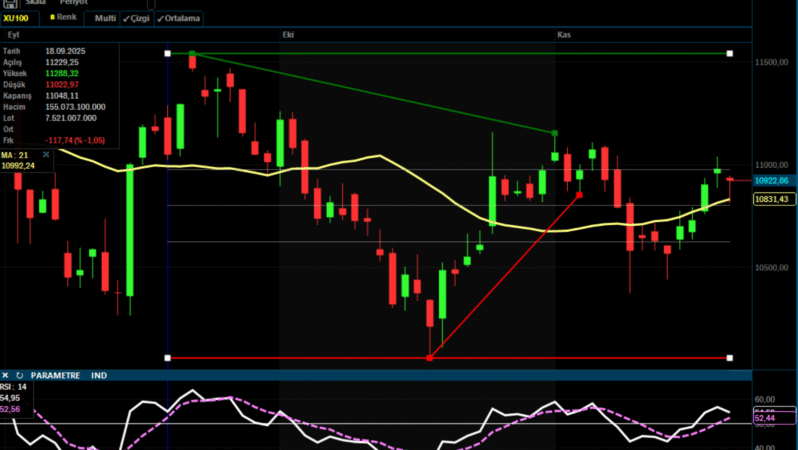Screen dimensions: 798x450
Task: Click the green trendline's right end anchor
Action: point(554,132)
